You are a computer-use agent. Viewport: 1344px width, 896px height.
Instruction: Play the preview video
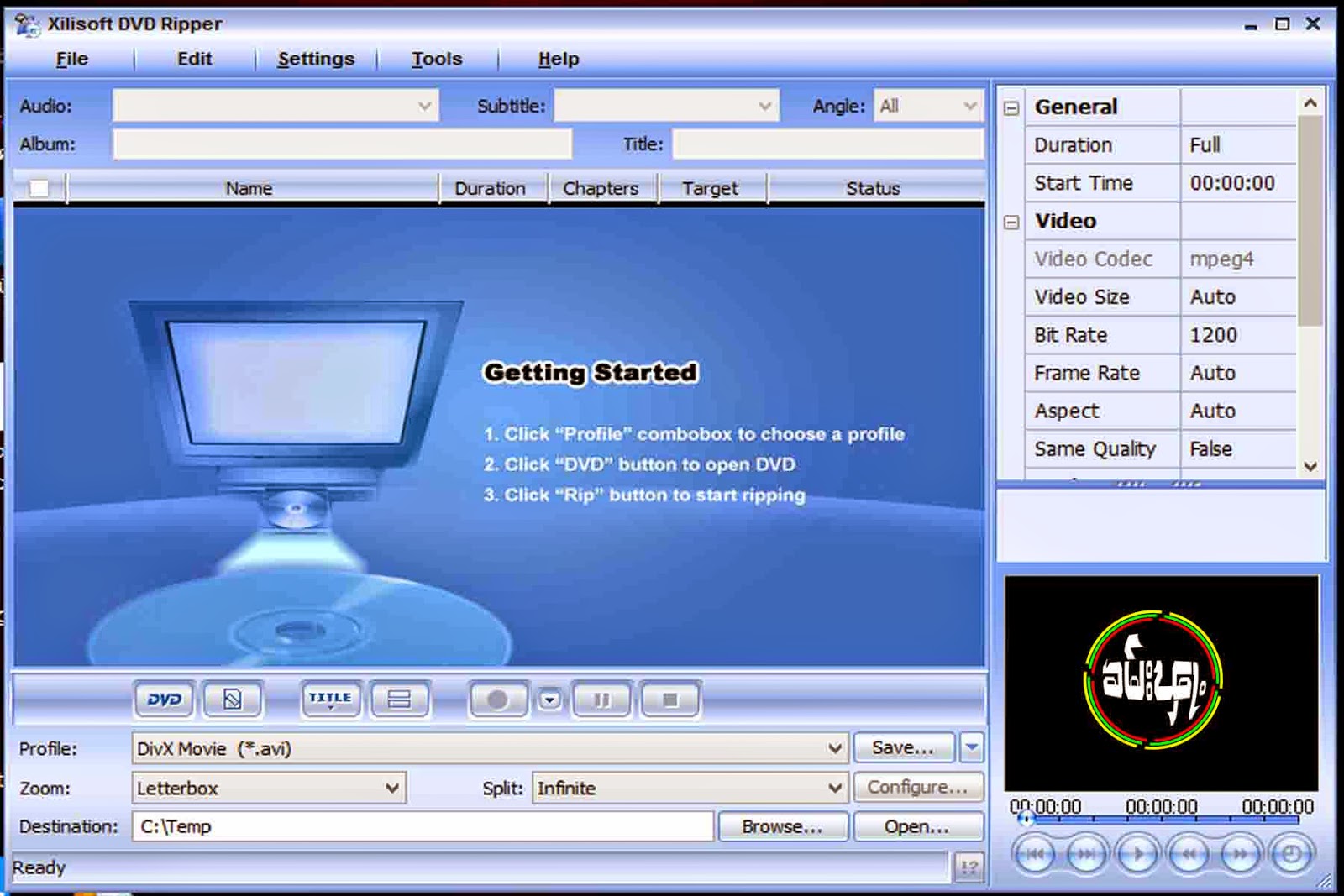[x=1137, y=855]
